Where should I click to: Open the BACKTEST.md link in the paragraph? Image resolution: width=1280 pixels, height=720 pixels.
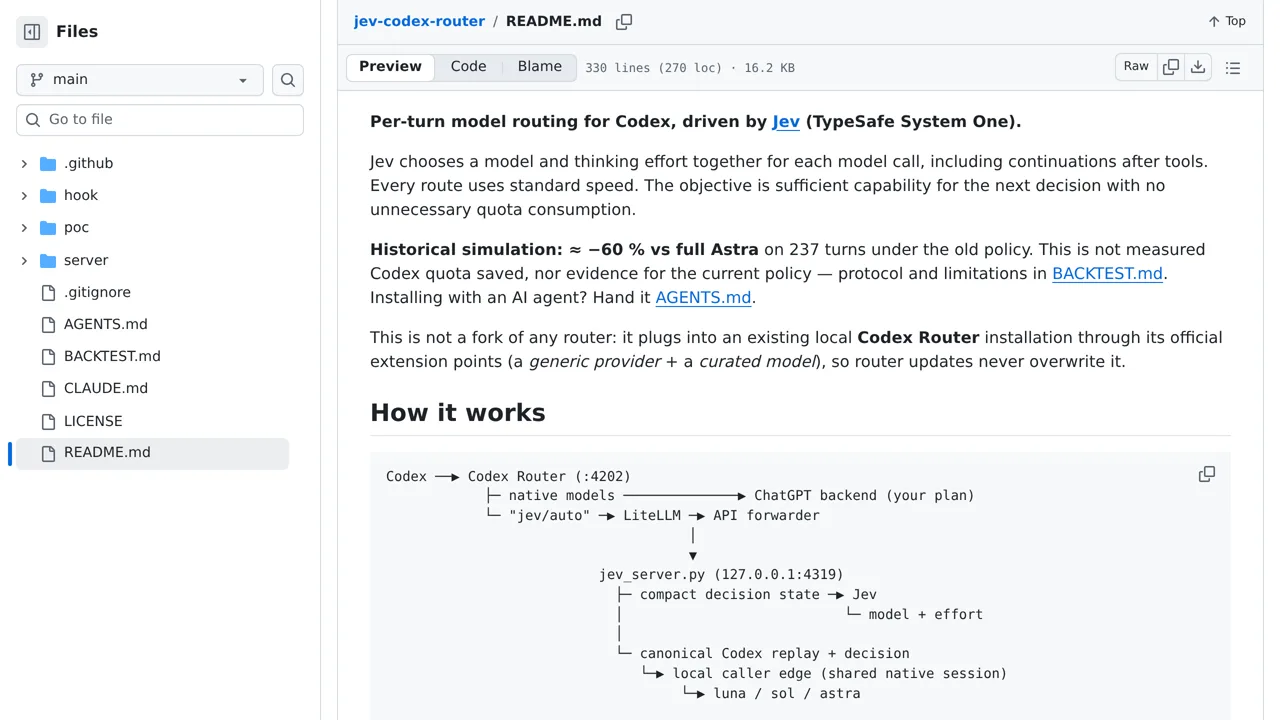[1107, 274]
